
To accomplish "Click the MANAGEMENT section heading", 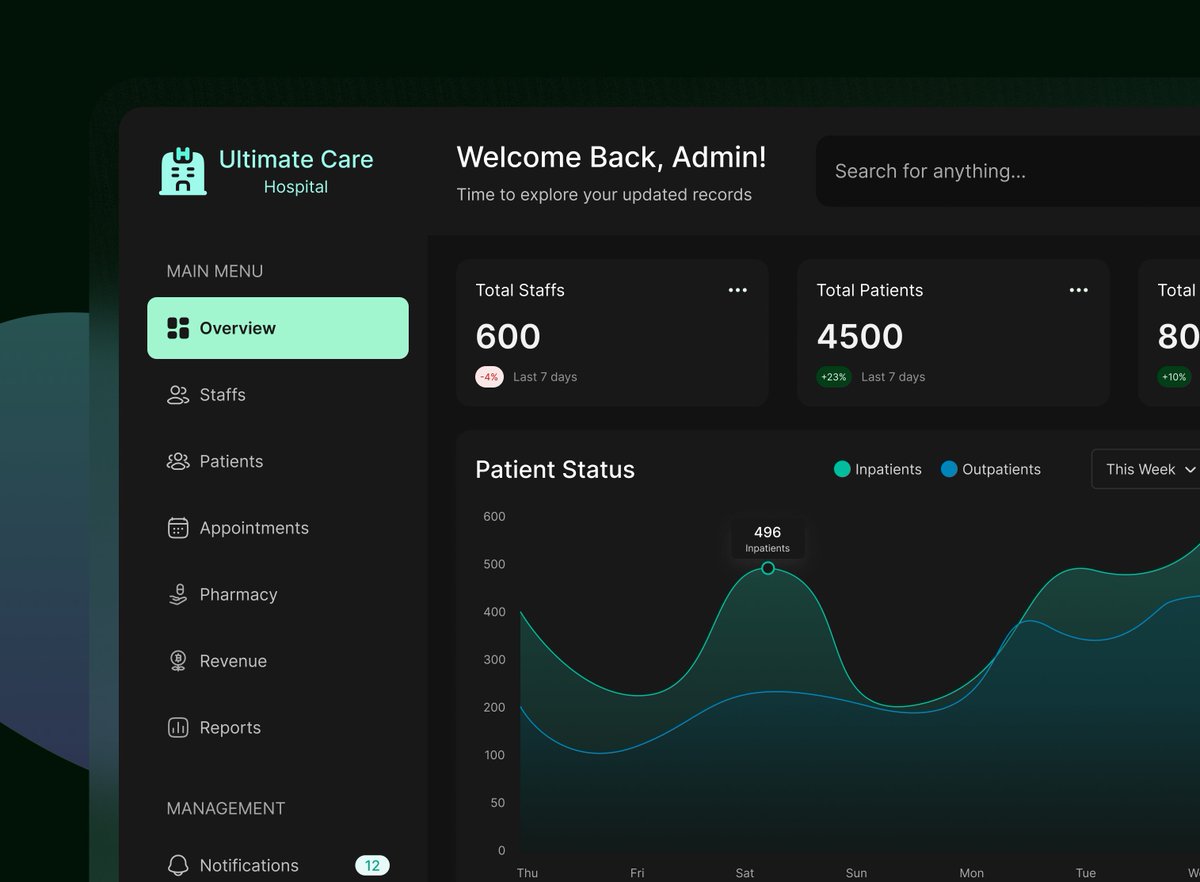I will click(x=226, y=808).
